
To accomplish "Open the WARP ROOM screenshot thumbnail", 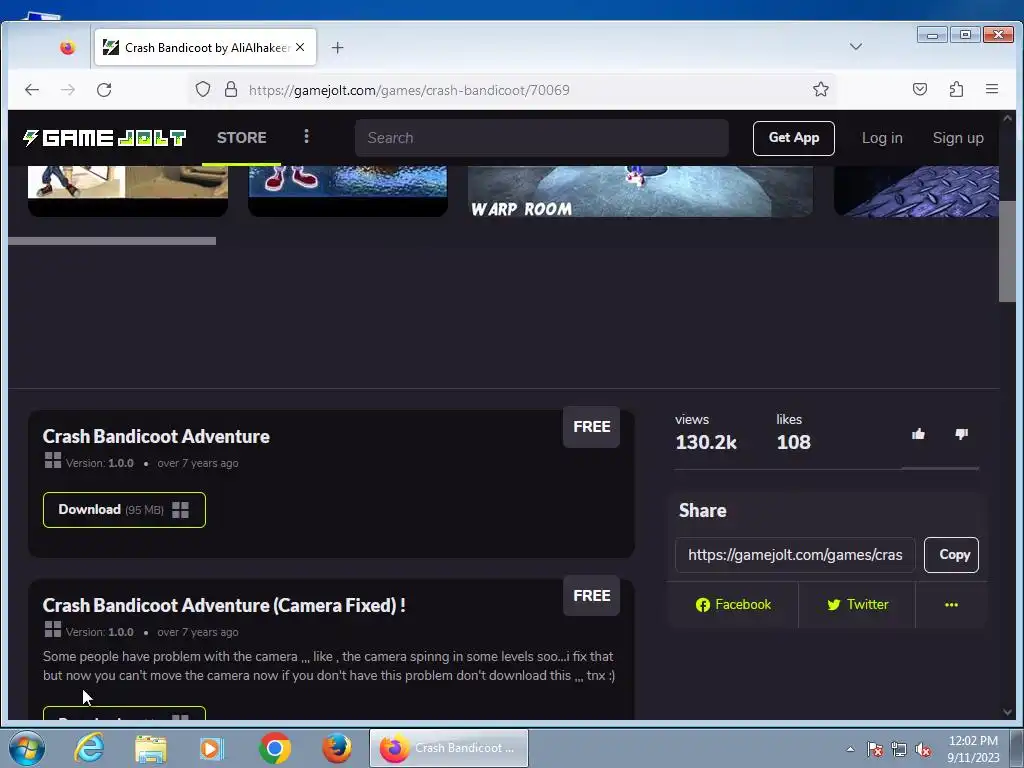I will pyautogui.click(x=640, y=191).
